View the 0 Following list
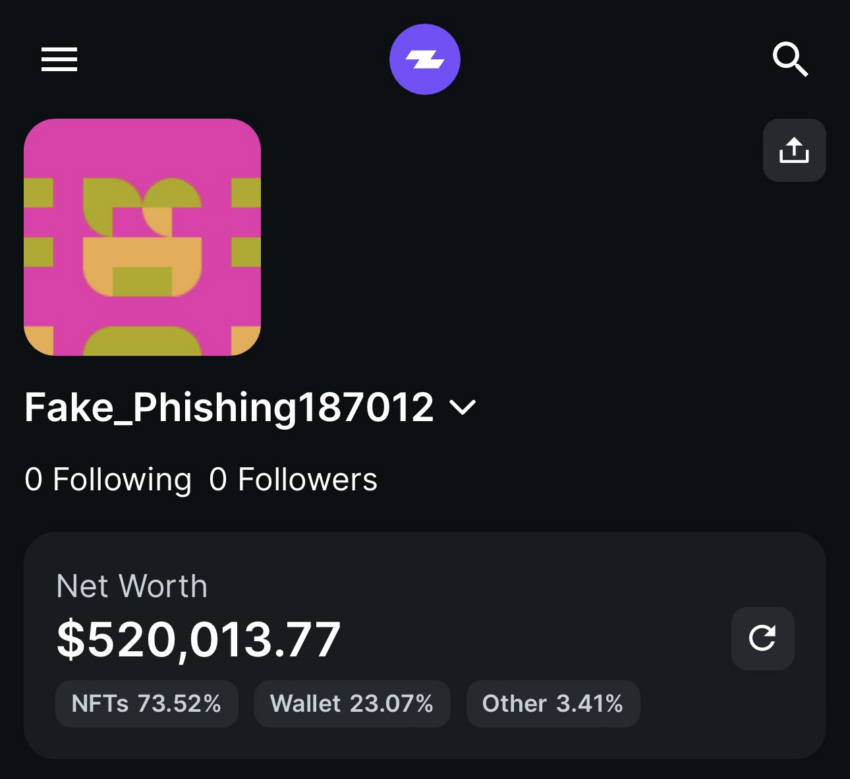850x779 pixels. coord(108,480)
